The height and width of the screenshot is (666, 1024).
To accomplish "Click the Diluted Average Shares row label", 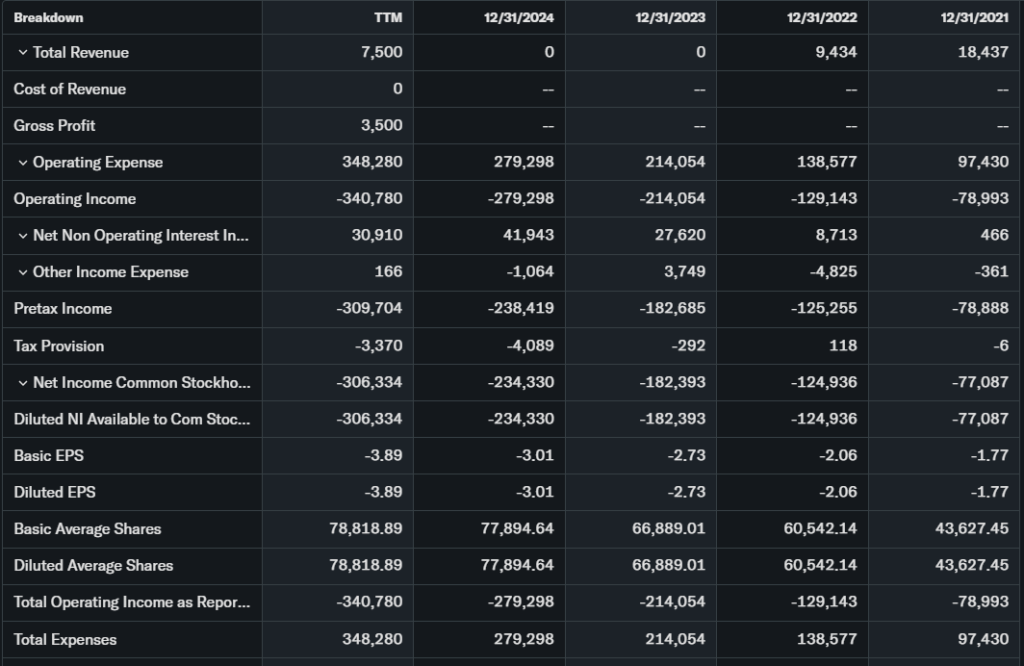I will (93, 566).
